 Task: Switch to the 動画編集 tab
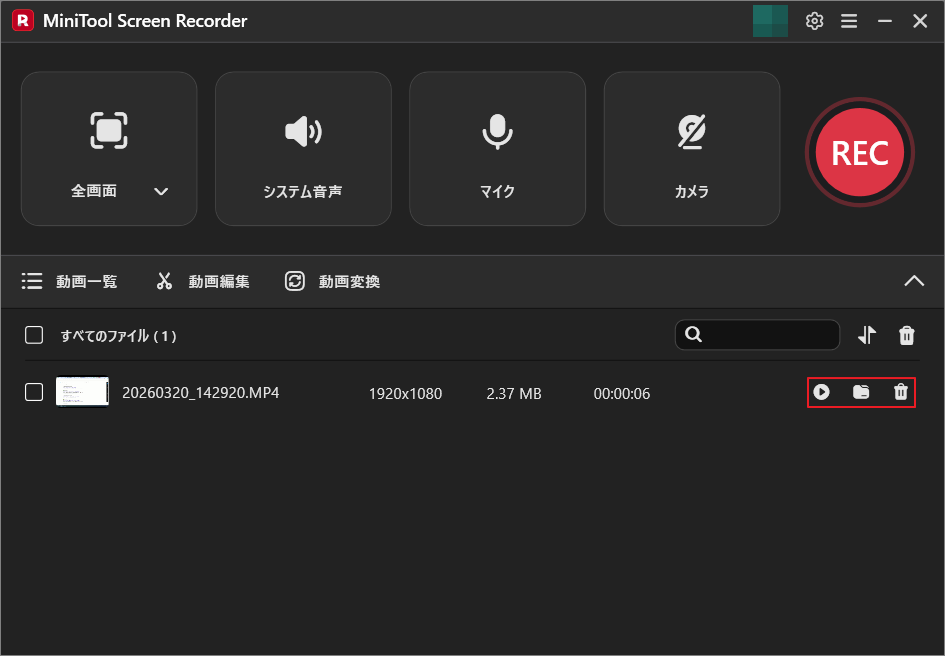click(200, 281)
